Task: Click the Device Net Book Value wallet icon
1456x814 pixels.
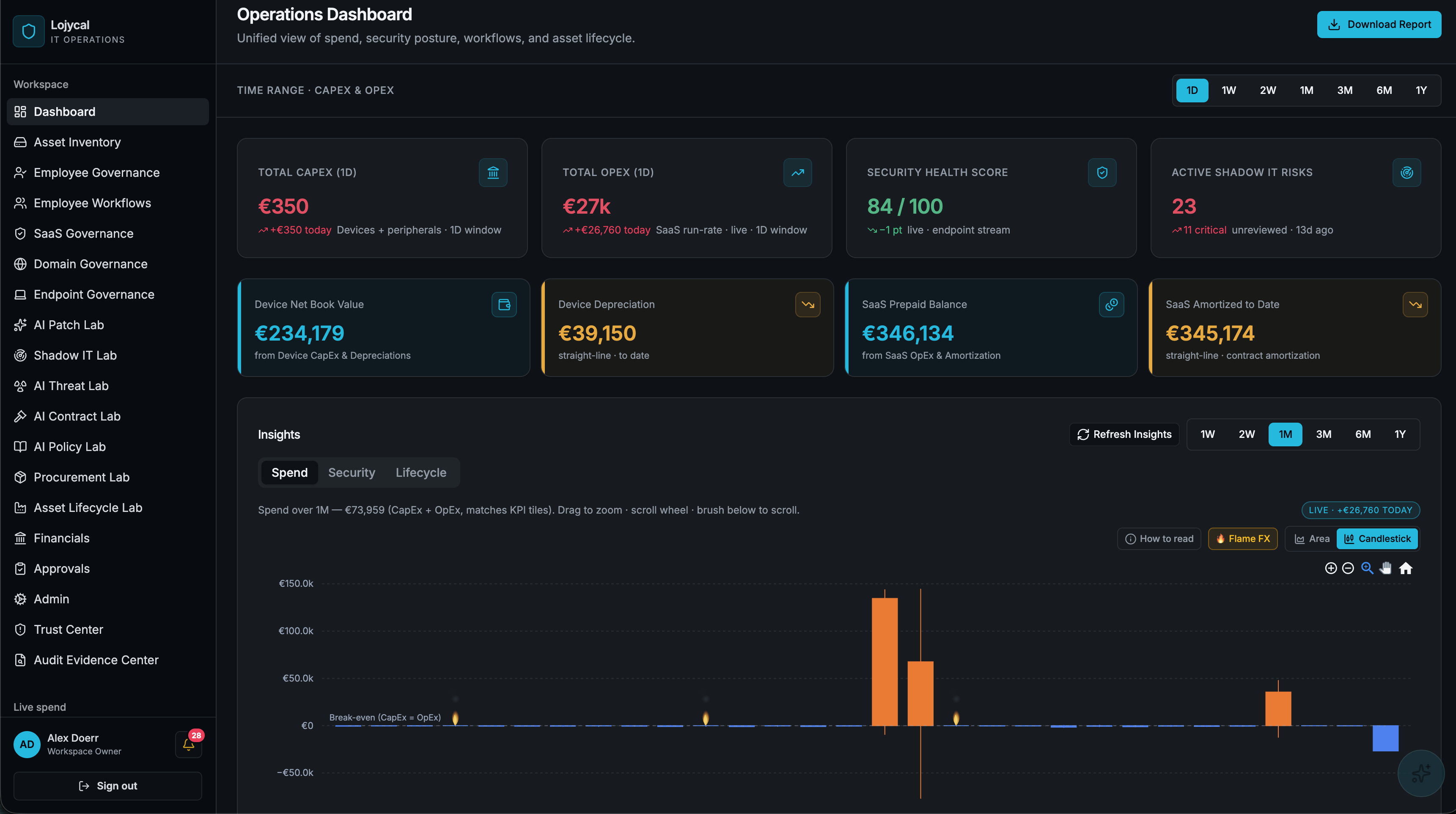Action: coord(504,305)
